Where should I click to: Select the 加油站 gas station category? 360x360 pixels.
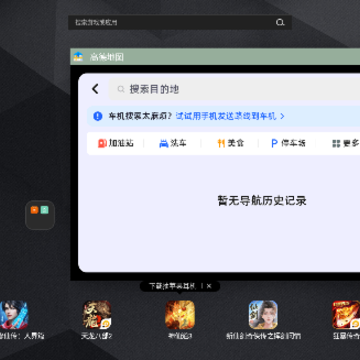116,143
